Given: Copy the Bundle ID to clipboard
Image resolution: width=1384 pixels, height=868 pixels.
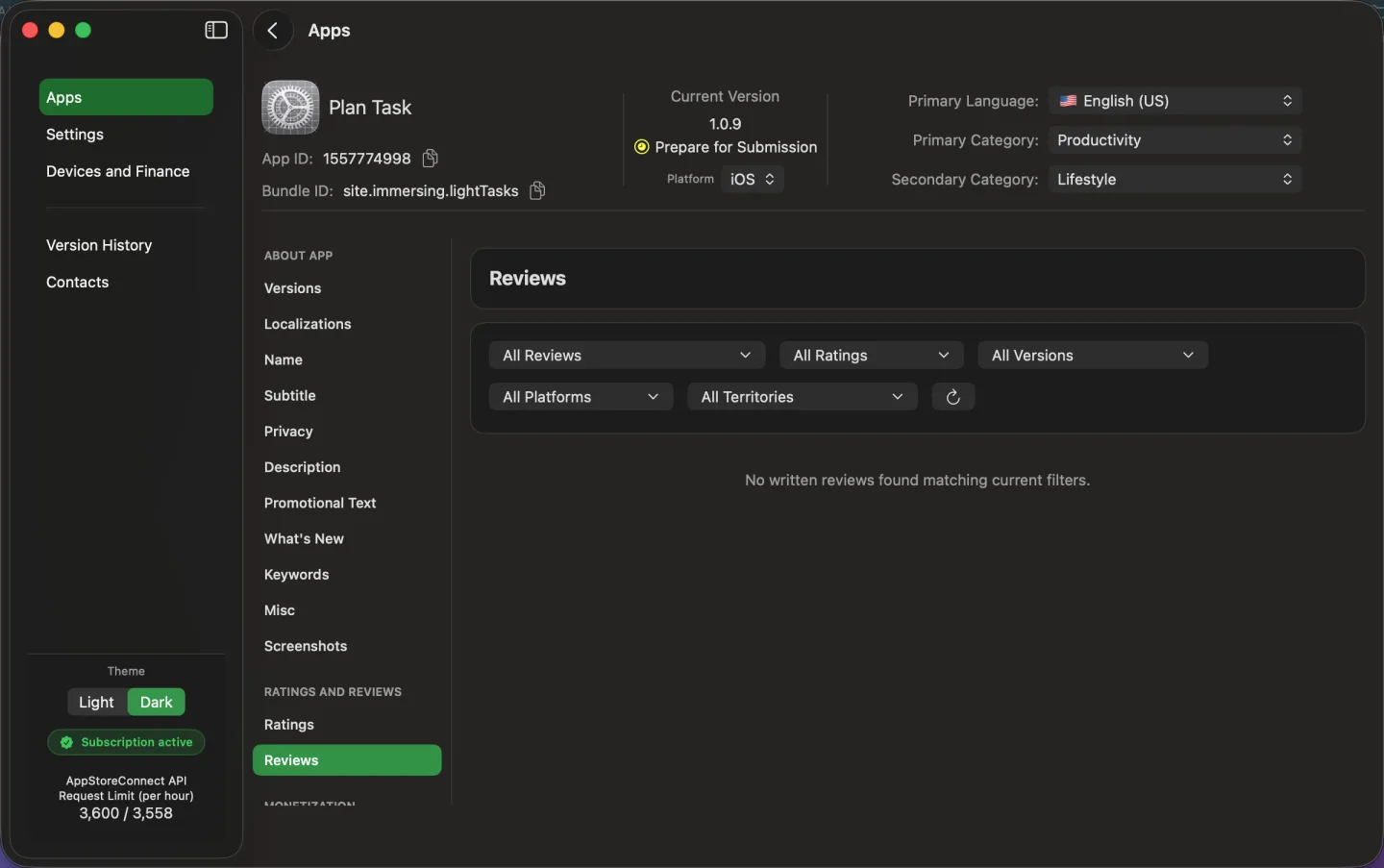Looking at the screenshot, I should tap(537, 190).
